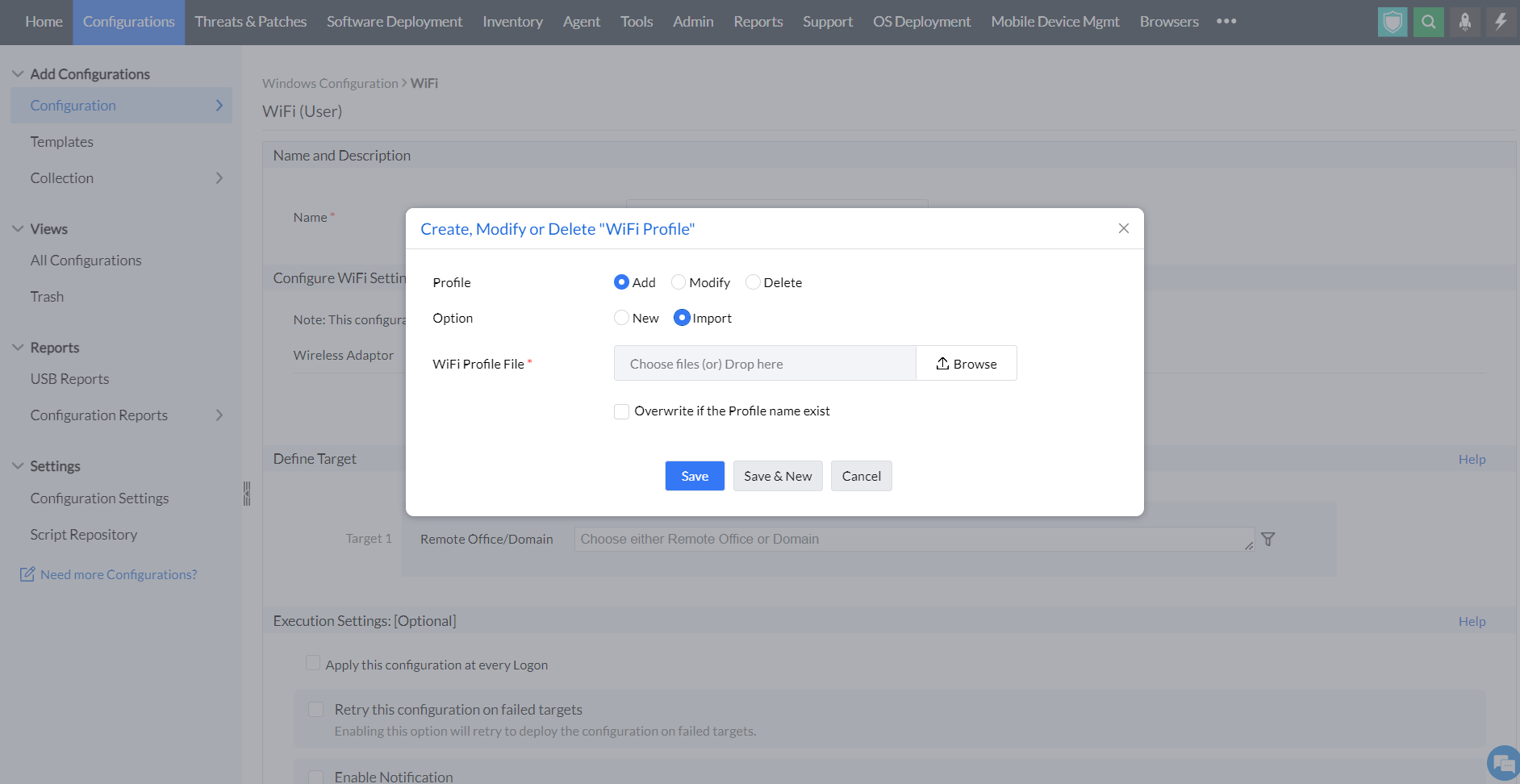Click the lightning bolt quick actions icon
1520x784 pixels.
[1501, 22]
